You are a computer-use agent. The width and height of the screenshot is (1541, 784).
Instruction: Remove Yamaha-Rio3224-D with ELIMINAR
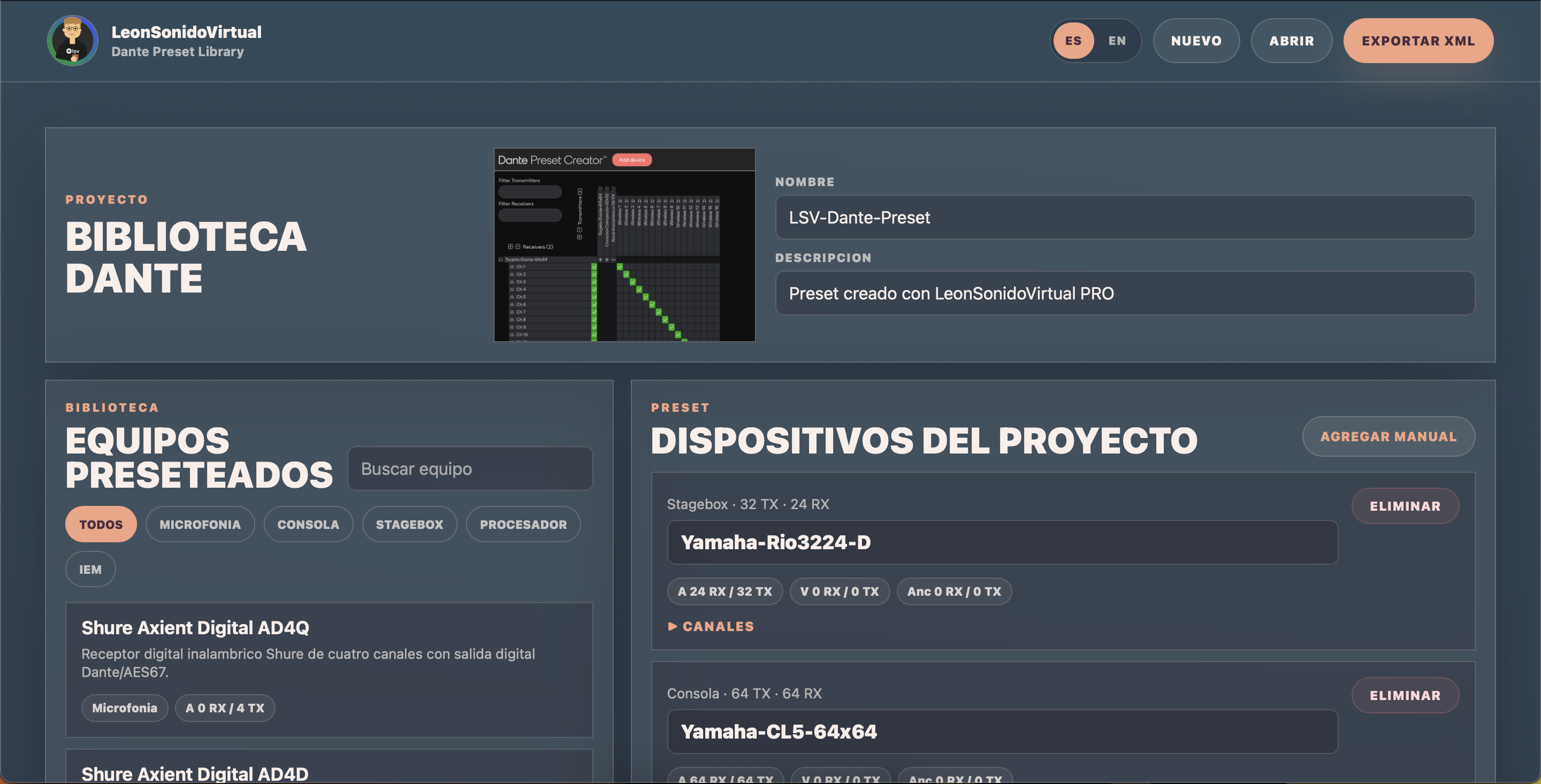(x=1405, y=506)
